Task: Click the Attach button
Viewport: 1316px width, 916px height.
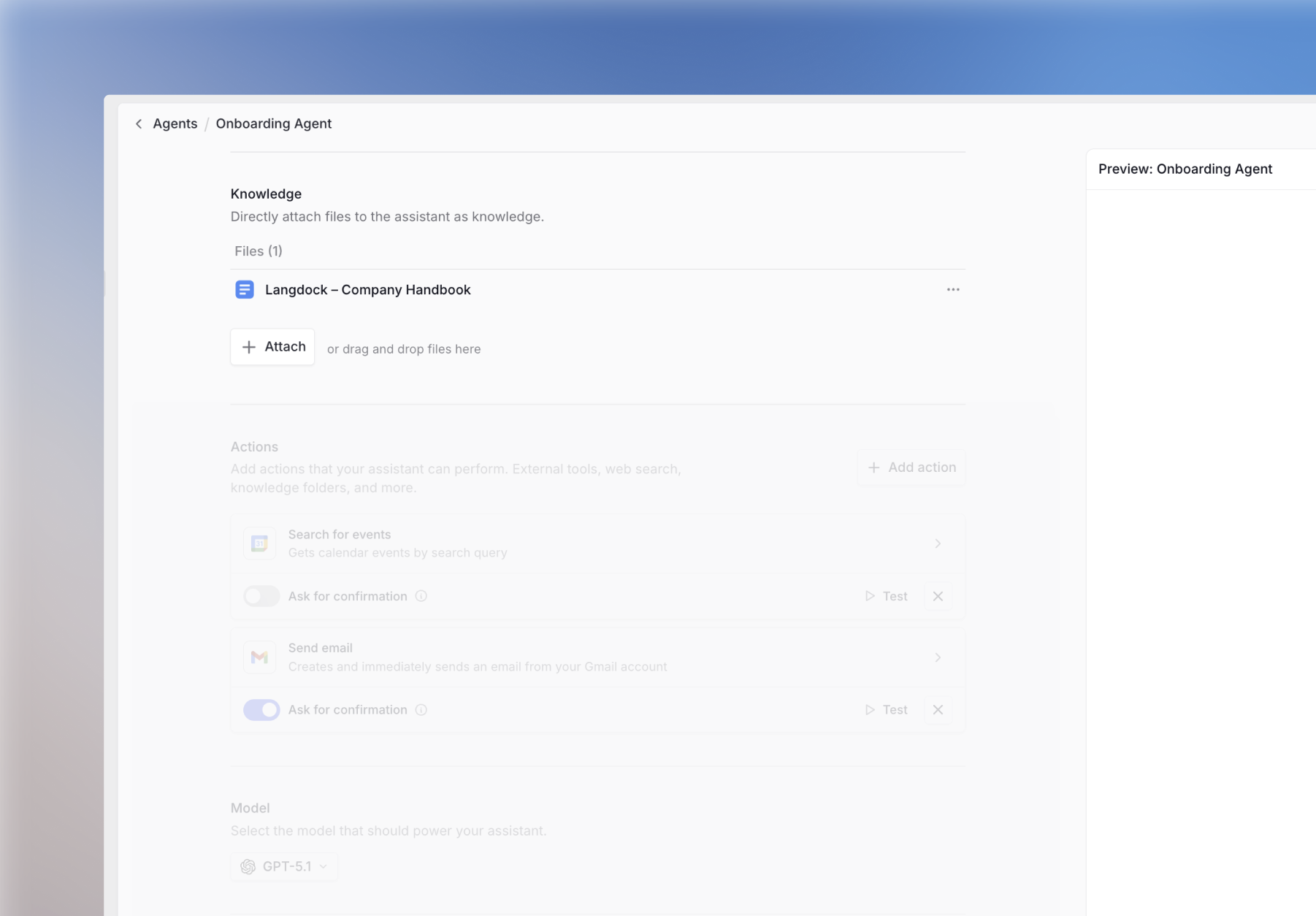Action: [x=272, y=346]
